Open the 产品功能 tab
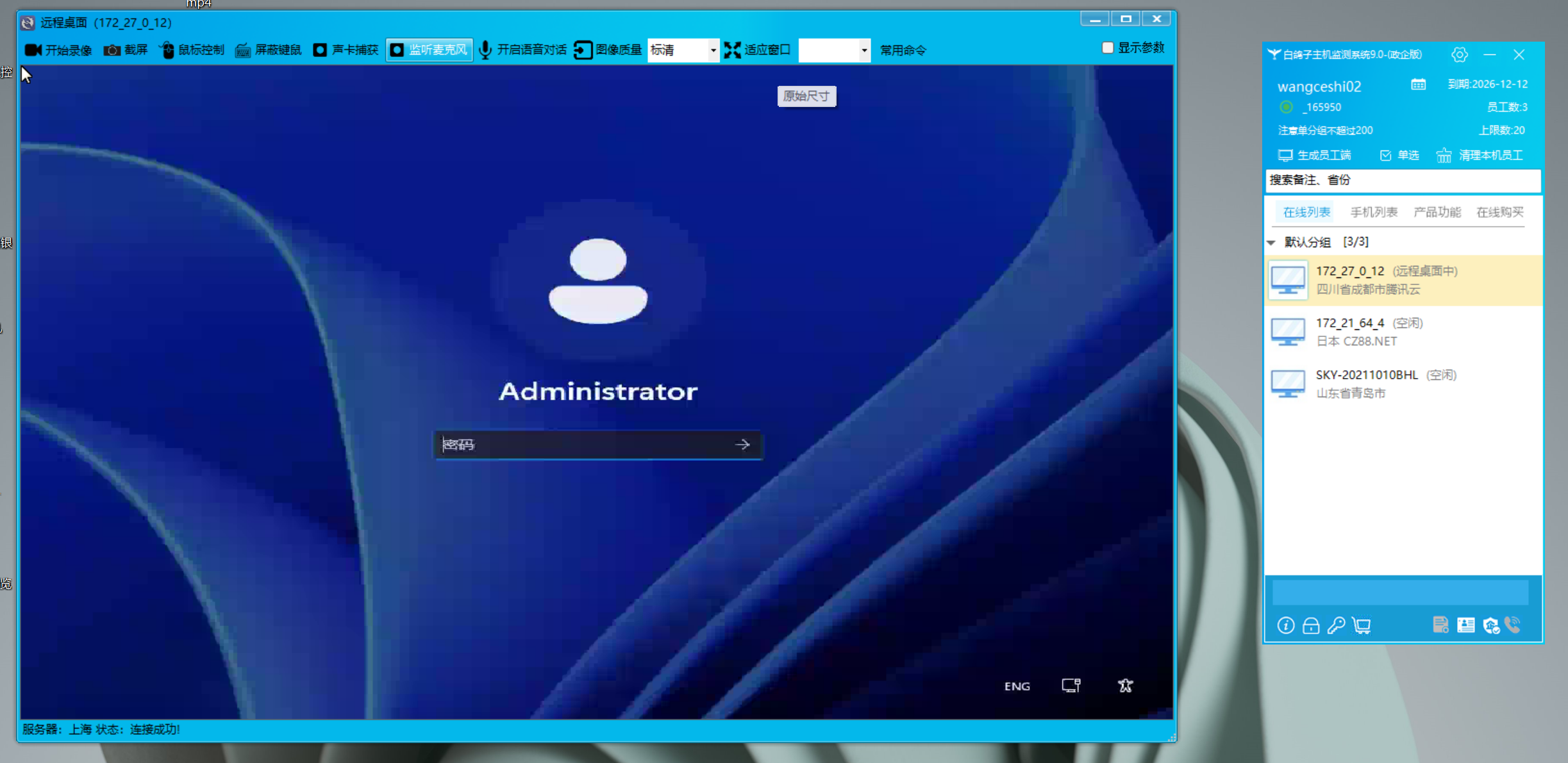This screenshot has height=763, width=1568. tap(1437, 212)
